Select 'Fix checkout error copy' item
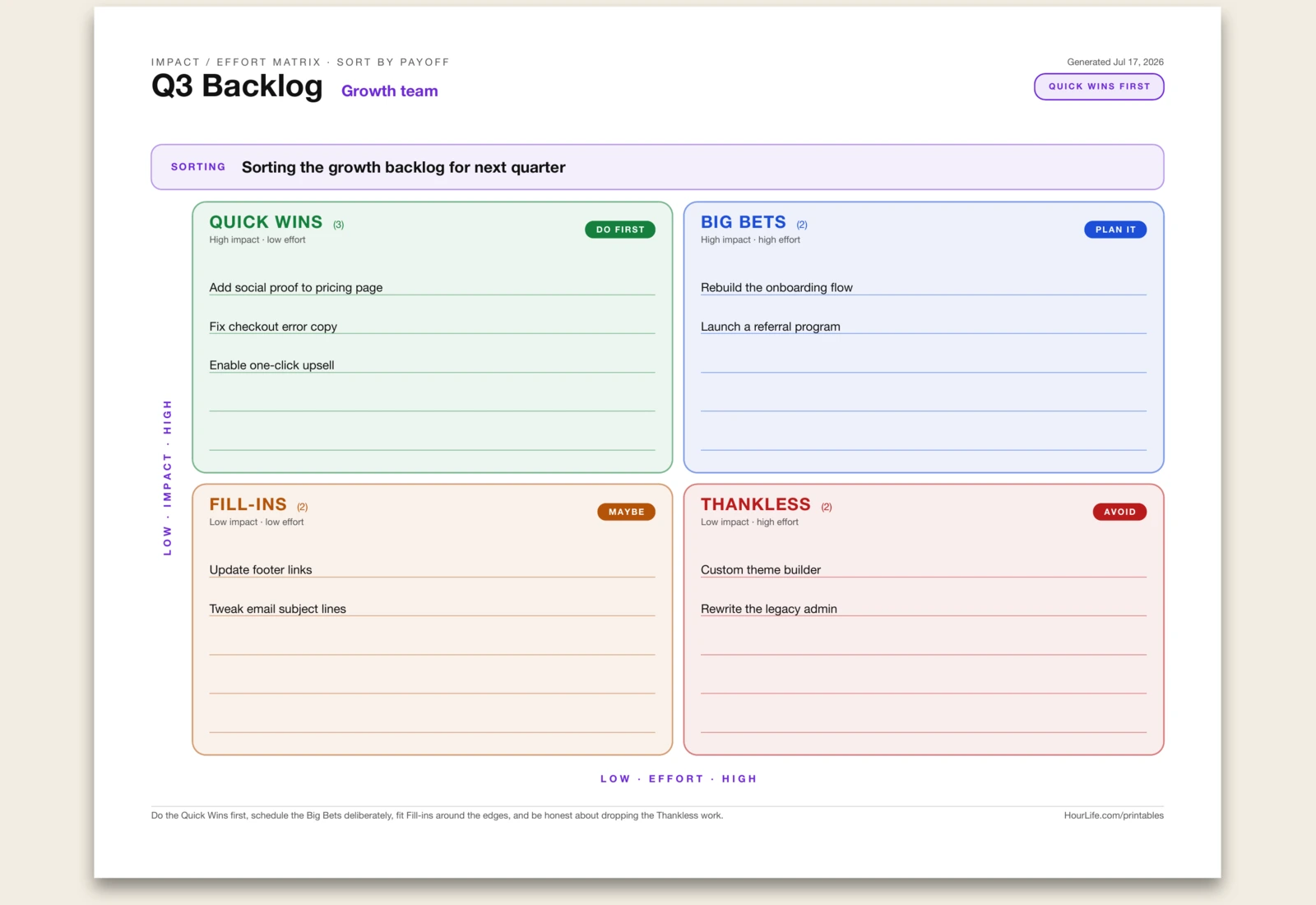 tap(432, 326)
